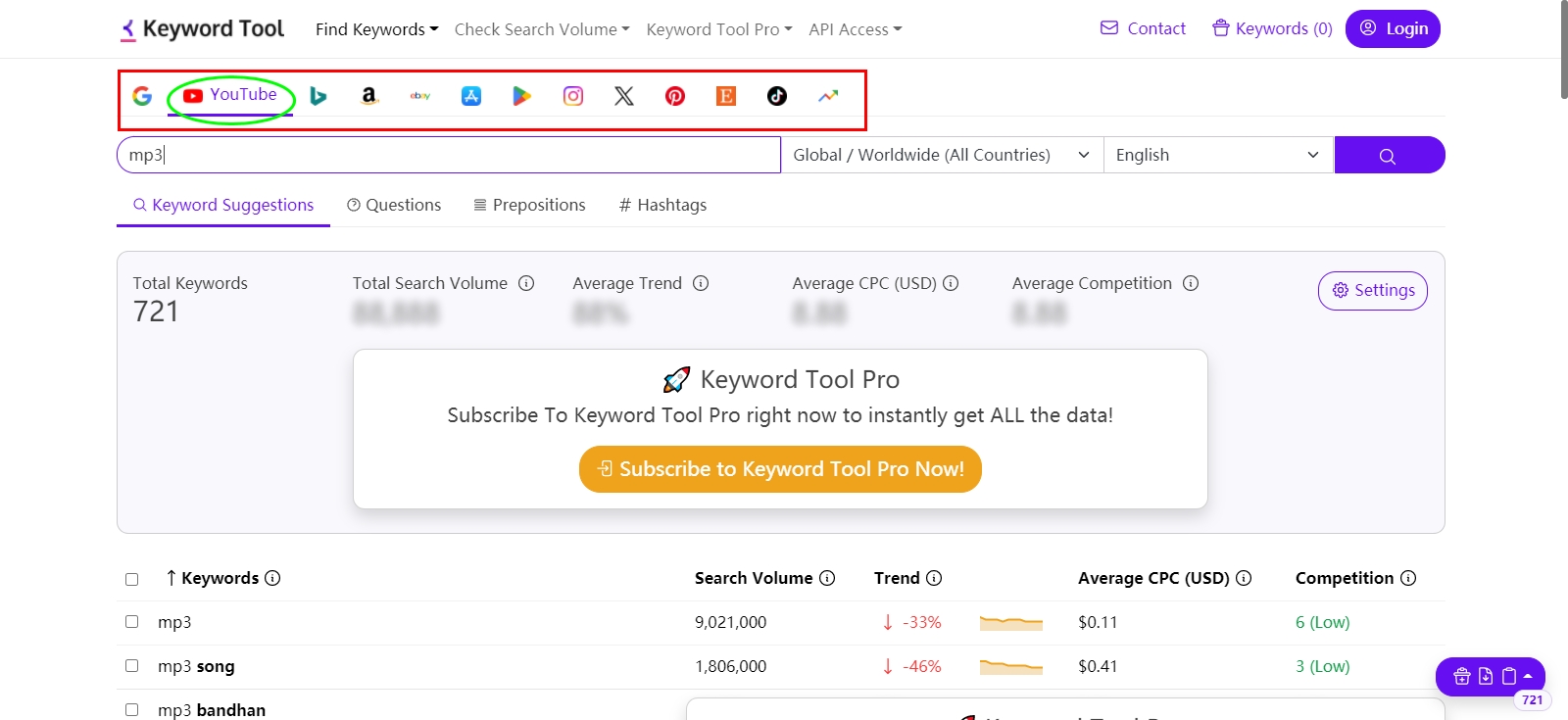Switch to the TikTok keyword source

[x=777, y=96]
